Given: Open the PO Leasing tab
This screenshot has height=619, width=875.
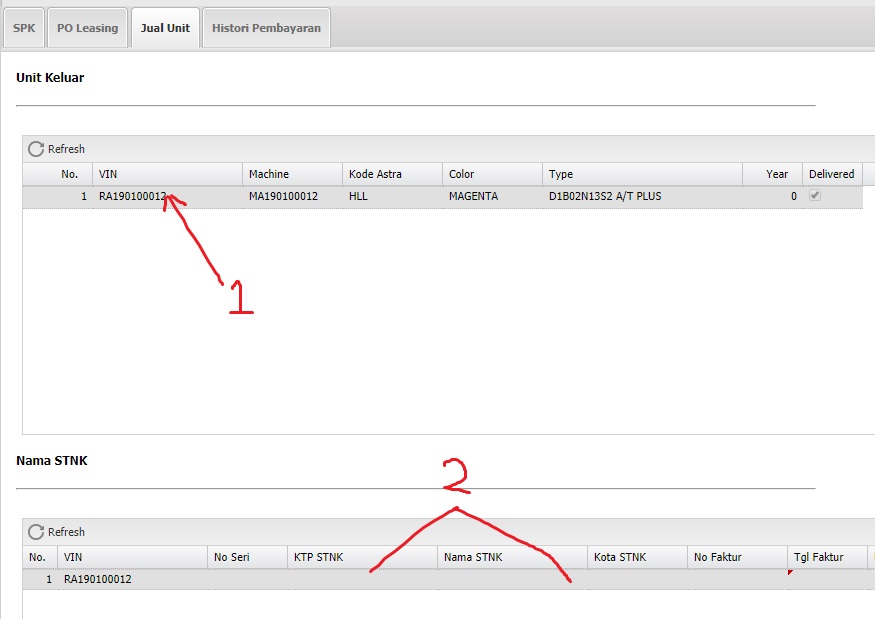Looking at the screenshot, I should tap(87, 28).
